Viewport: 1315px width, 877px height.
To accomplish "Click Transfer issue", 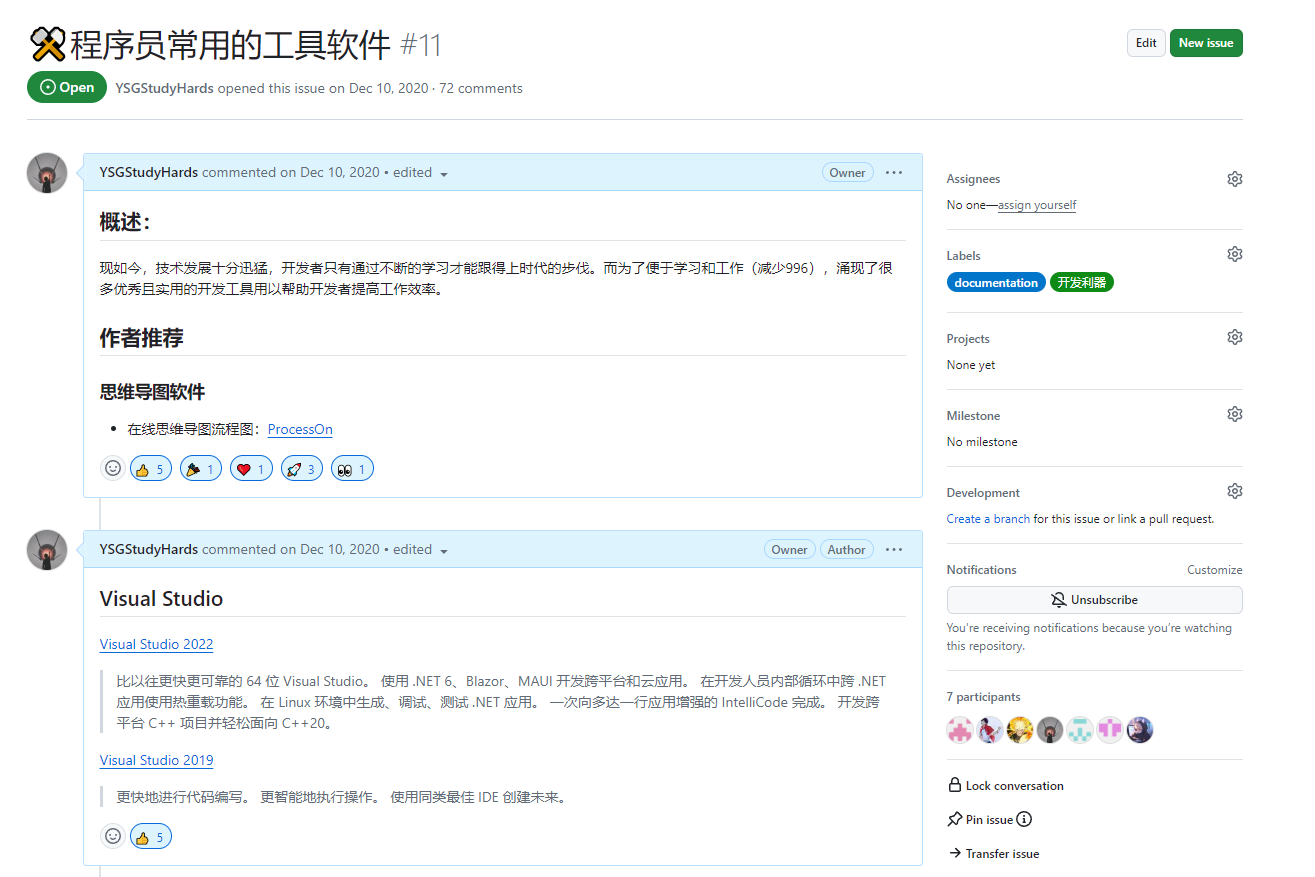I will (x=994, y=854).
